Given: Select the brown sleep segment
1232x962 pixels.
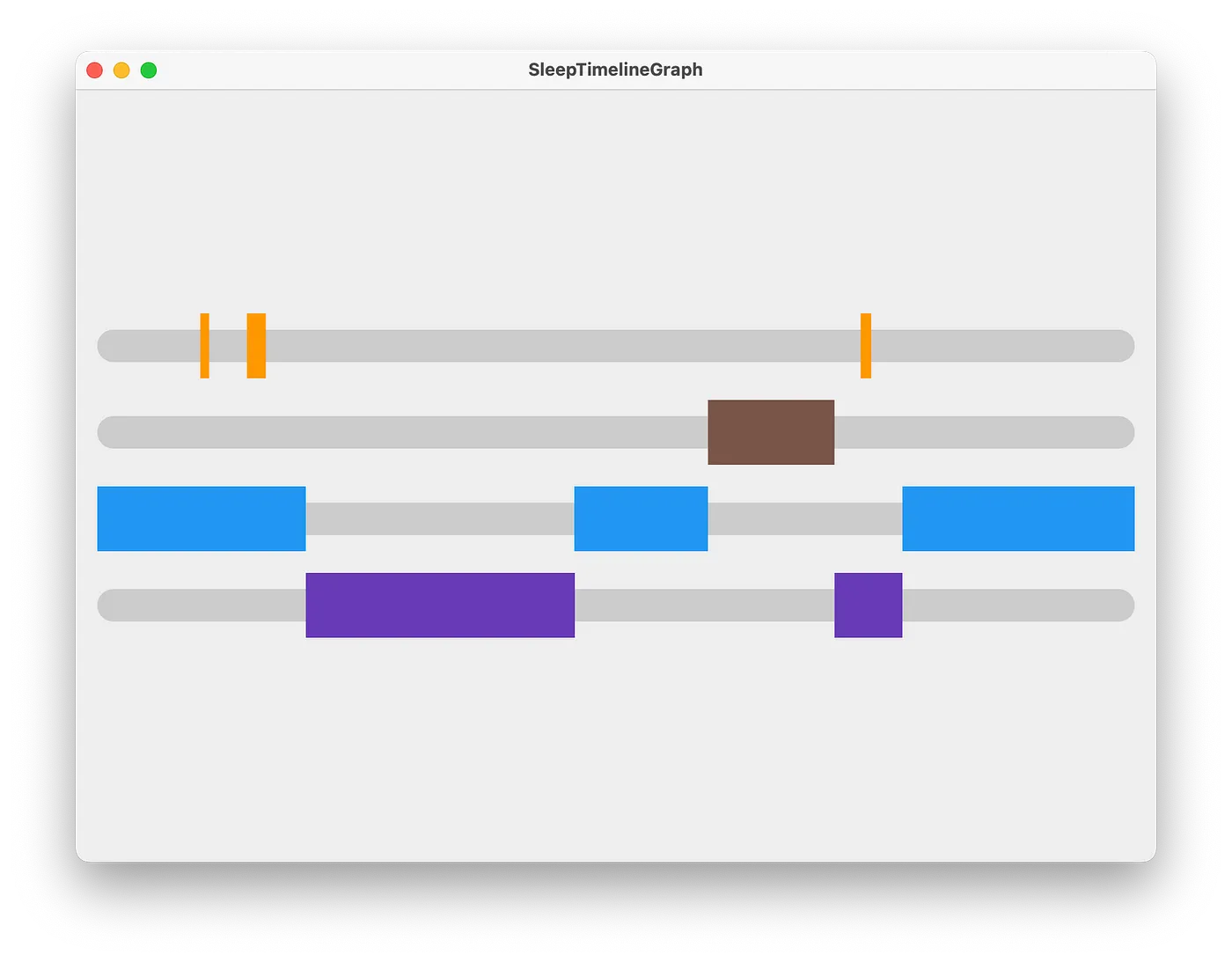Looking at the screenshot, I should pos(771,432).
